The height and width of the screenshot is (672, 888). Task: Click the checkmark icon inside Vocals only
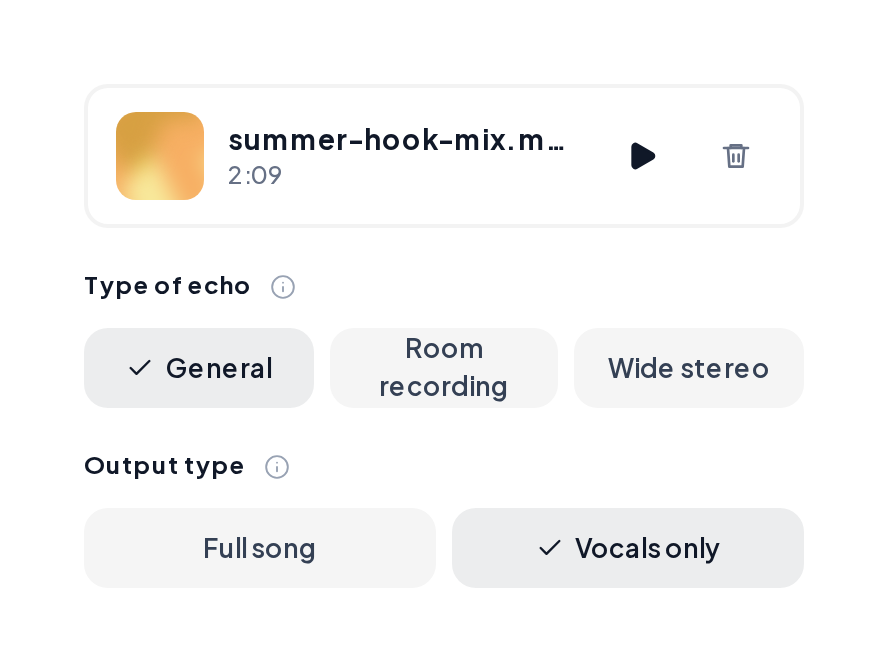pyautogui.click(x=549, y=547)
